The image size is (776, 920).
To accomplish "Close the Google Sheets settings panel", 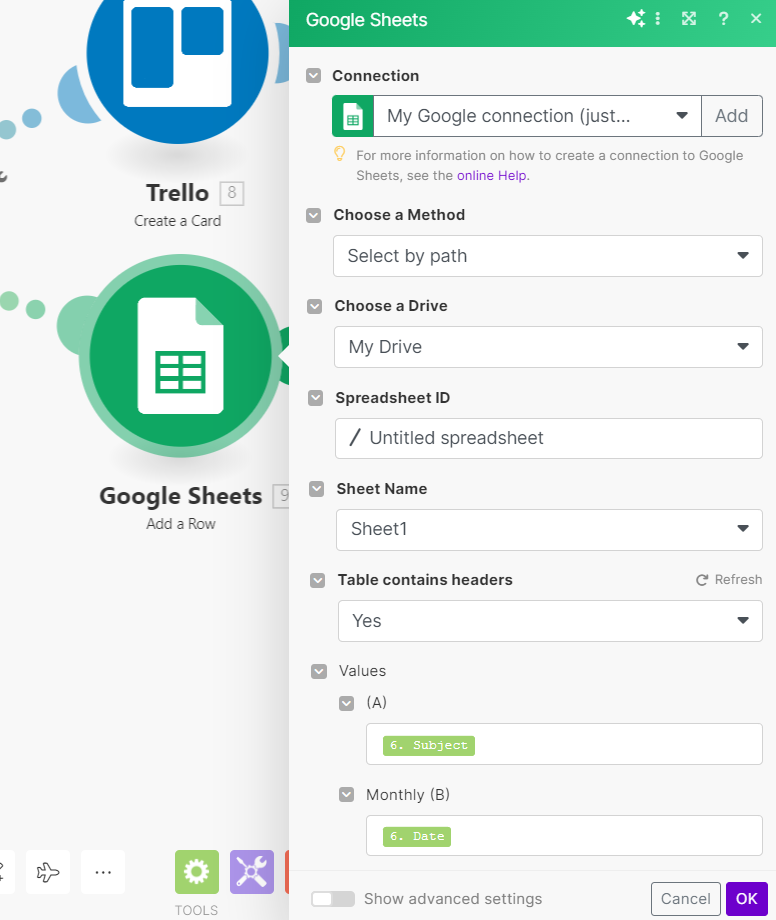I will [755, 19].
